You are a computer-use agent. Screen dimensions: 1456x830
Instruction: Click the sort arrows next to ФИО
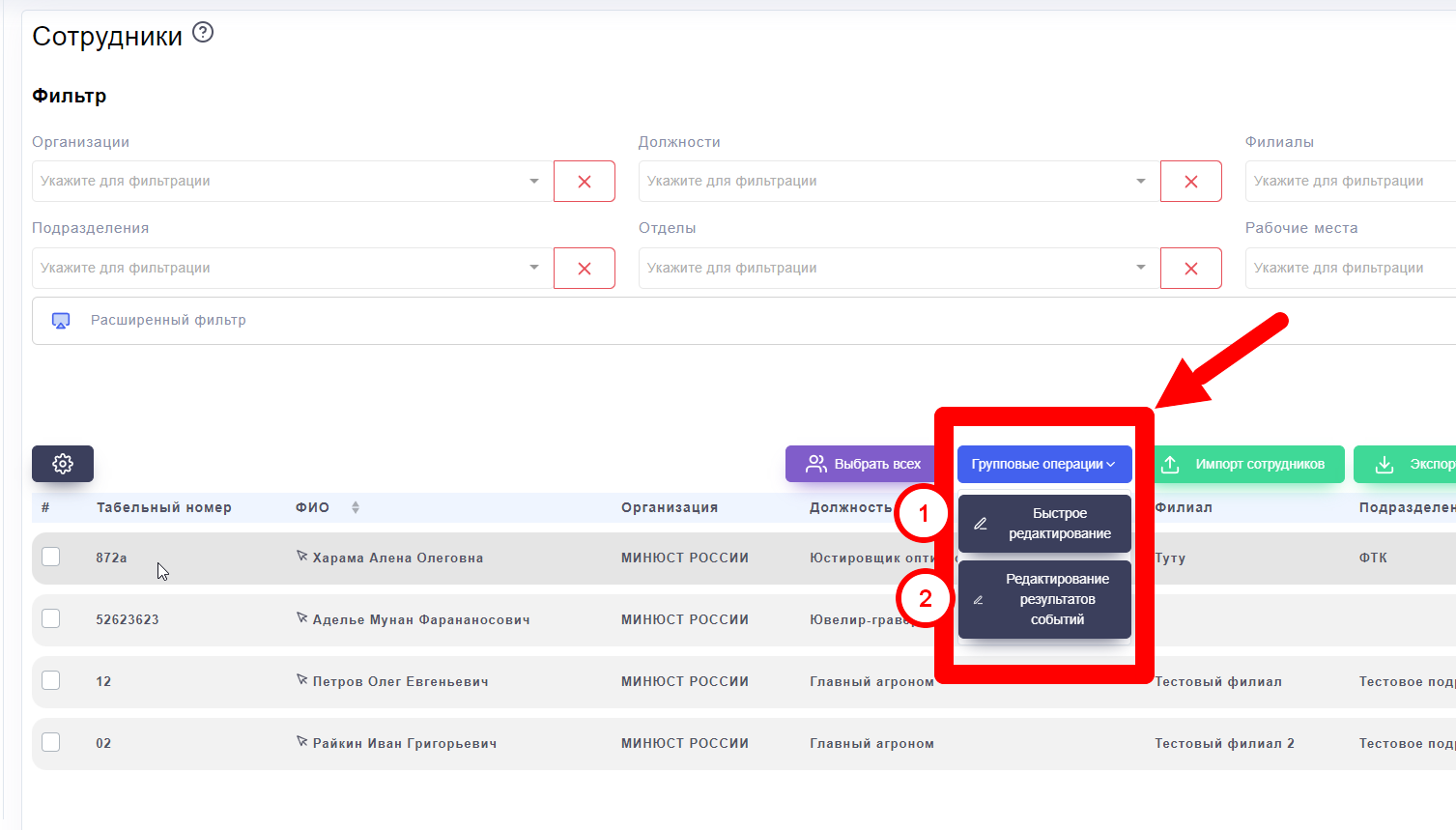(356, 507)
